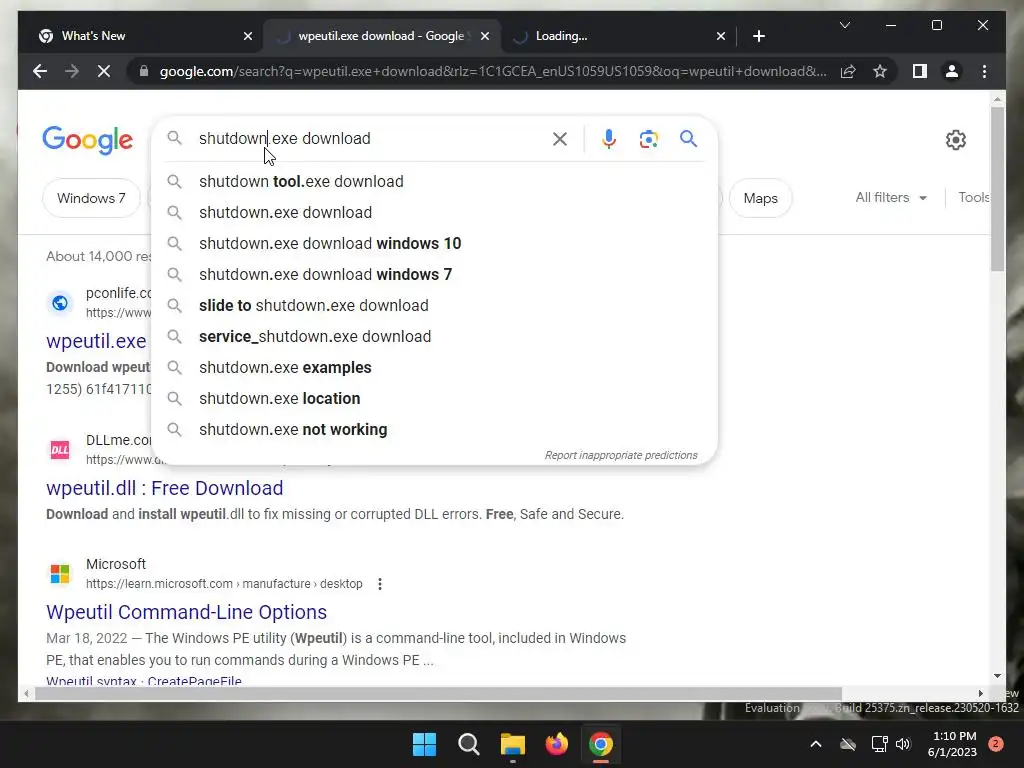The height and width of the screenshot is (768, 1024).
Task: Choose suggestion 'shutdown.exe download'
Action: tap(434, 212)
